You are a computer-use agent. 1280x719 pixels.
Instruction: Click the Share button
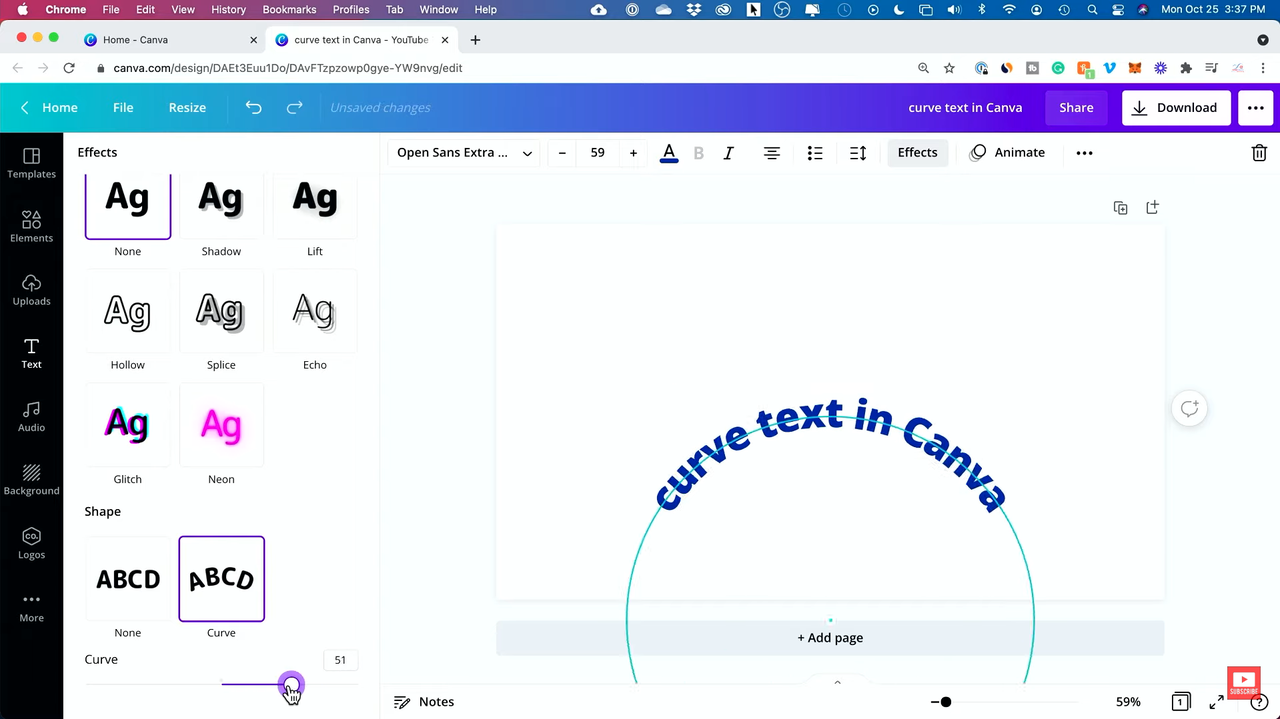pos(1076,108)
